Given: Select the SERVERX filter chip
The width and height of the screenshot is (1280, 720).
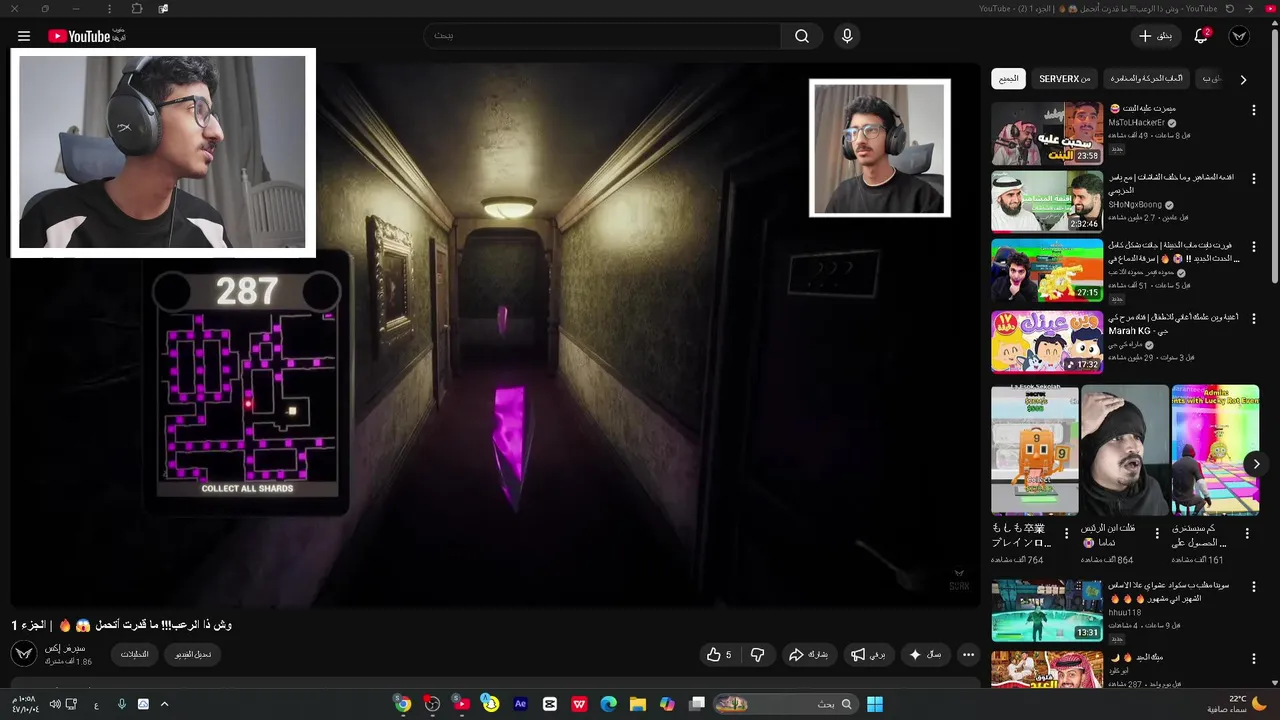Looking at the screenshot, I should [x=1065, y=79].
